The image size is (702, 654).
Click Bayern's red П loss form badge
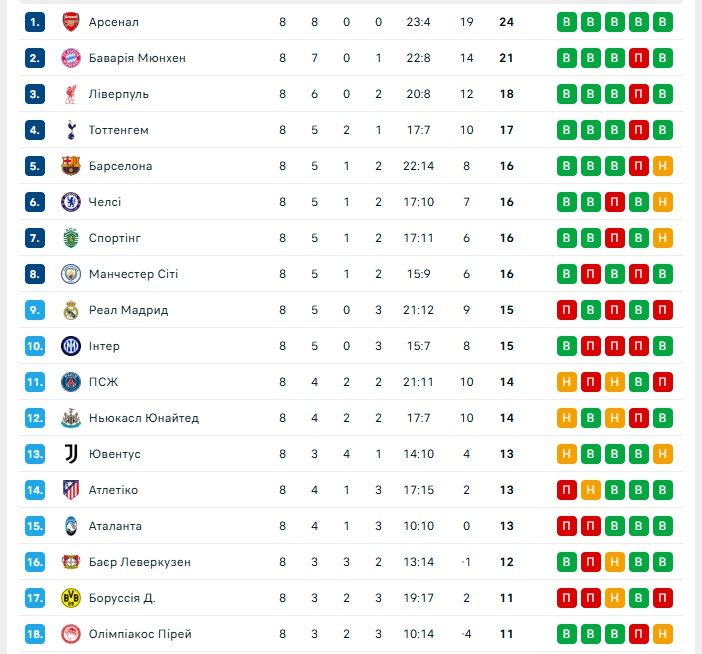[x=638, y=58]
